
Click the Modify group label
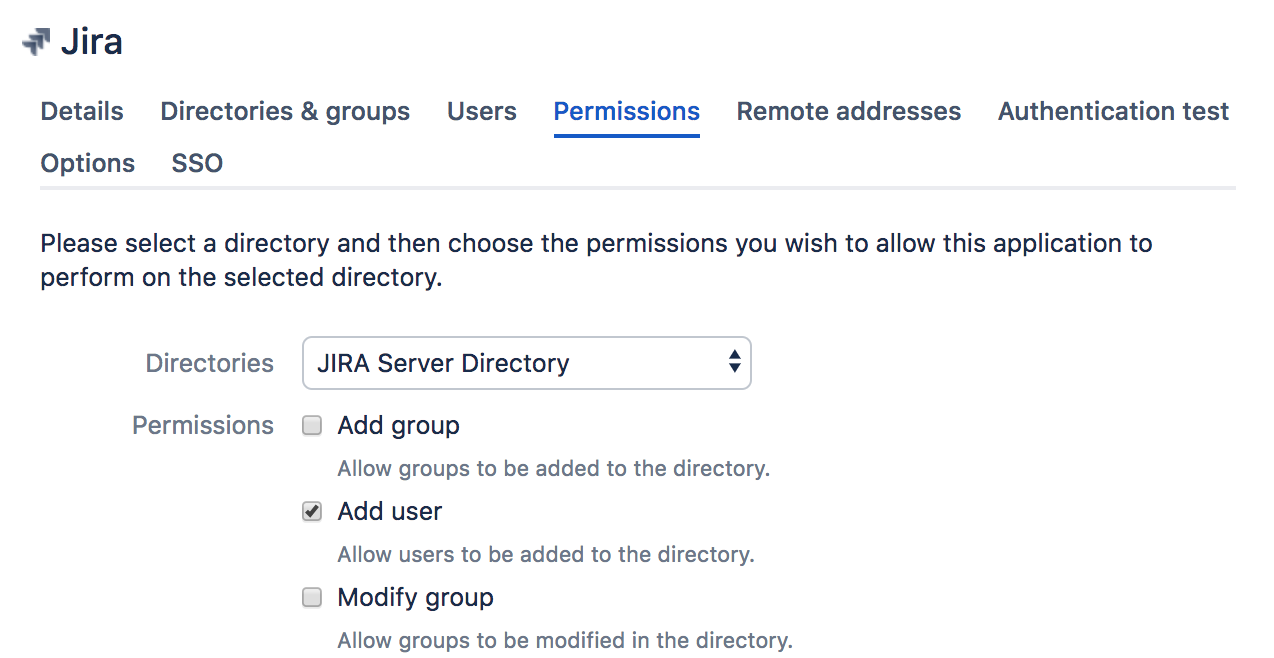coord(416,598)
